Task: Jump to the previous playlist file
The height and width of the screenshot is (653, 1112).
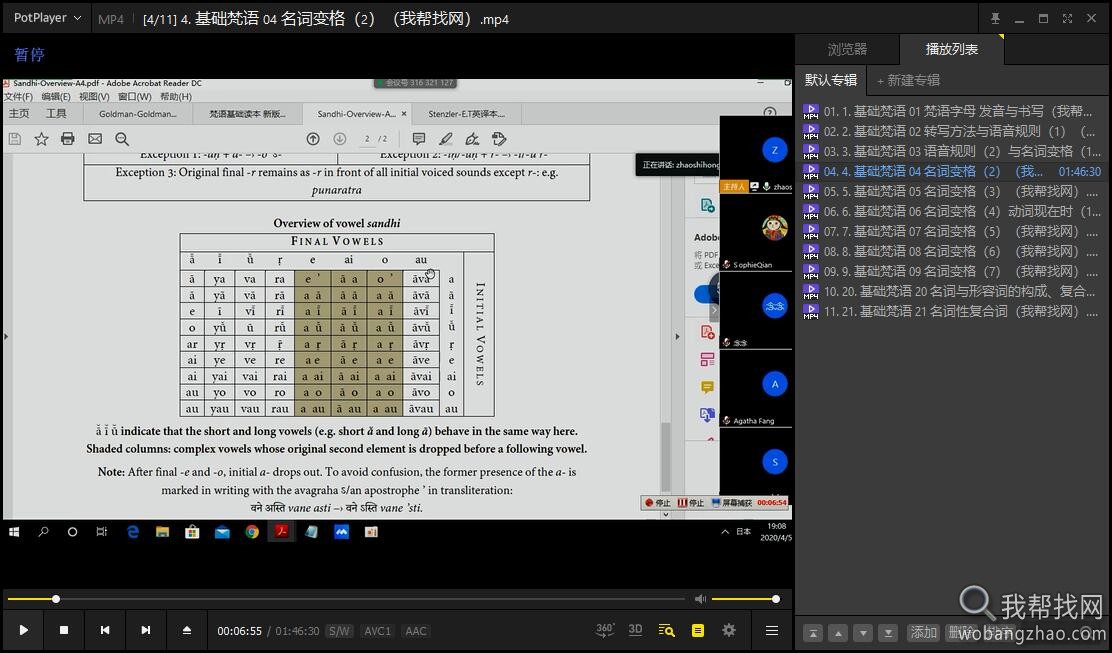Action: pos(105,630)
